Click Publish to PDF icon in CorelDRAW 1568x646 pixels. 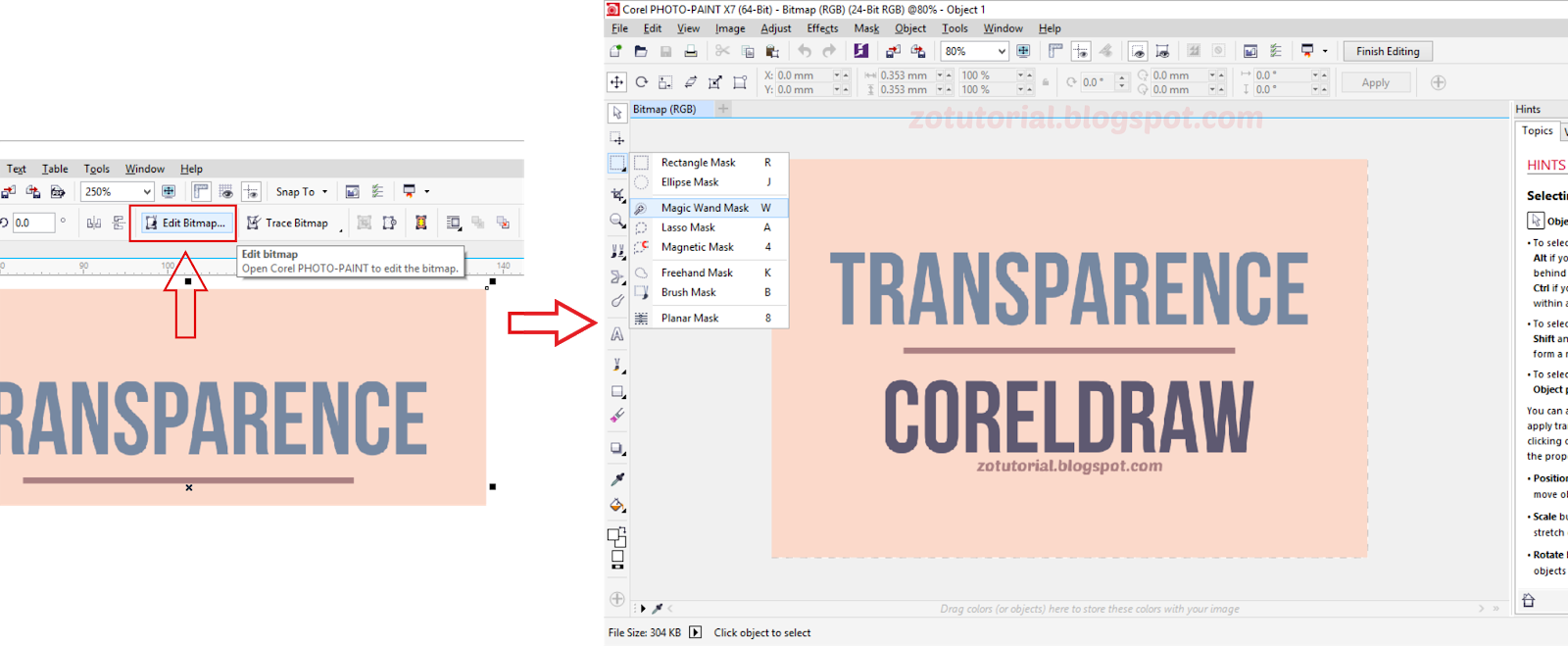pyautogui.click(x=58, y=191)
